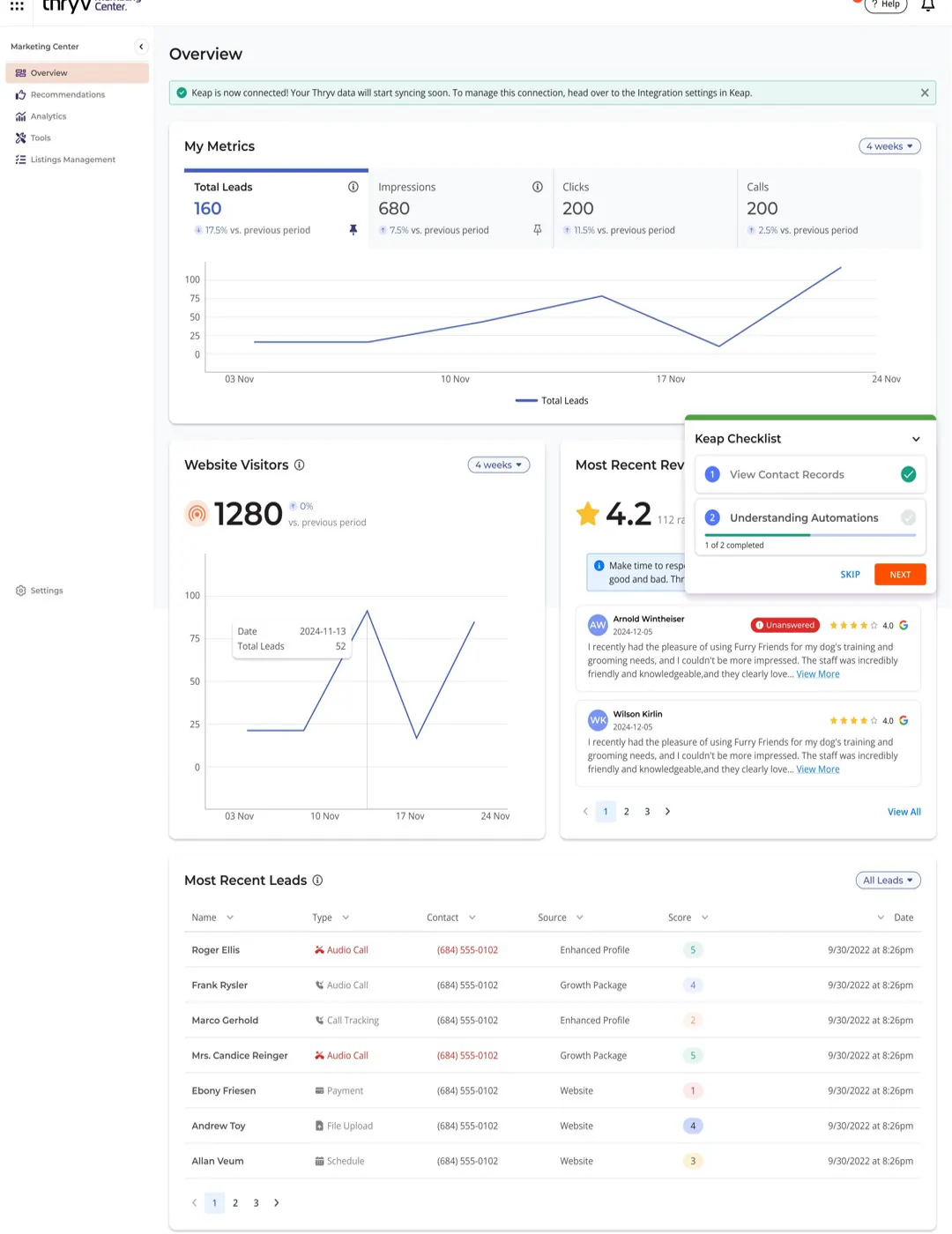
Task: Click the Most Recent Leads info icon
Action: coord(318,881)
